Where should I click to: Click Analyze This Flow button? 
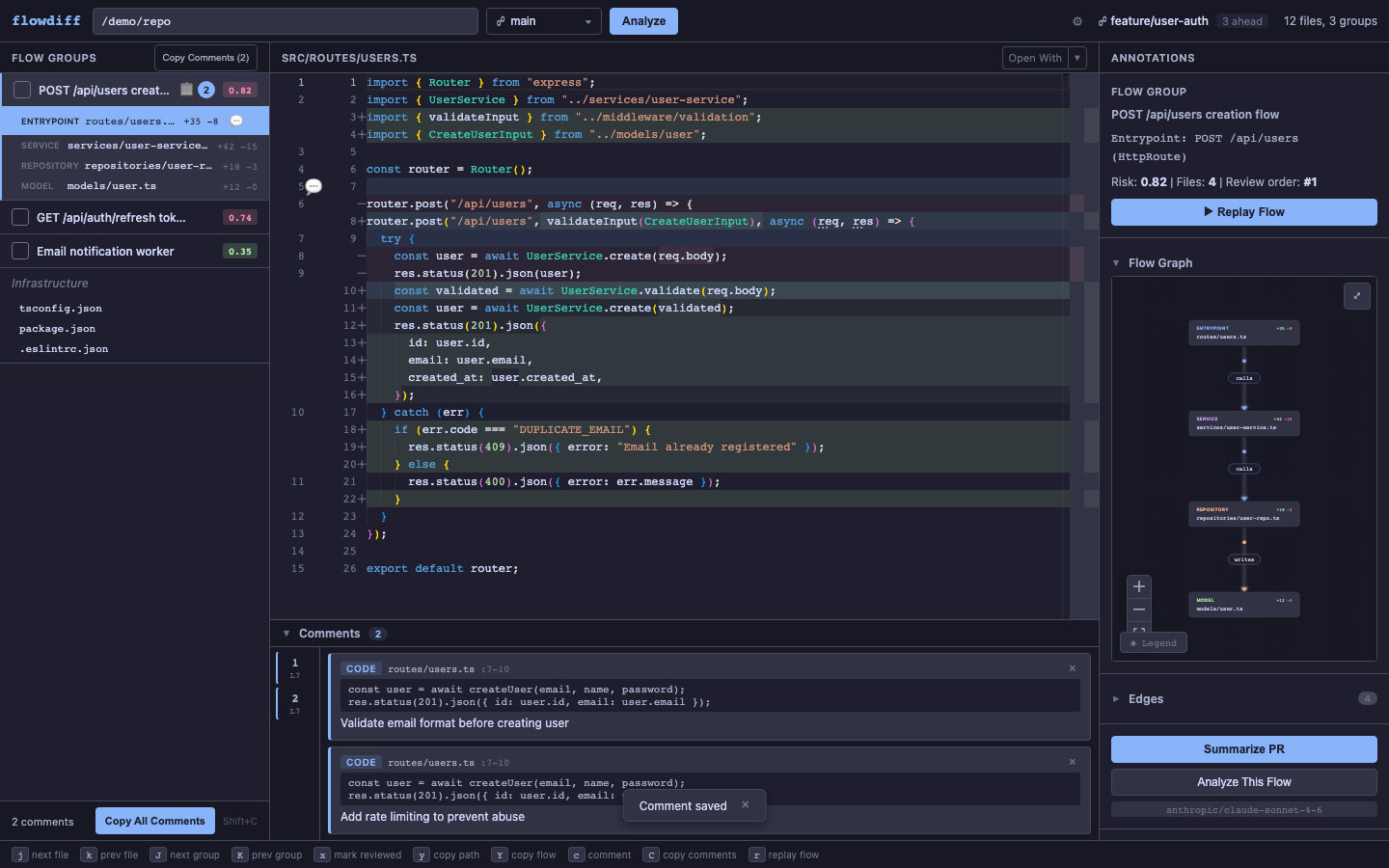1244,782
